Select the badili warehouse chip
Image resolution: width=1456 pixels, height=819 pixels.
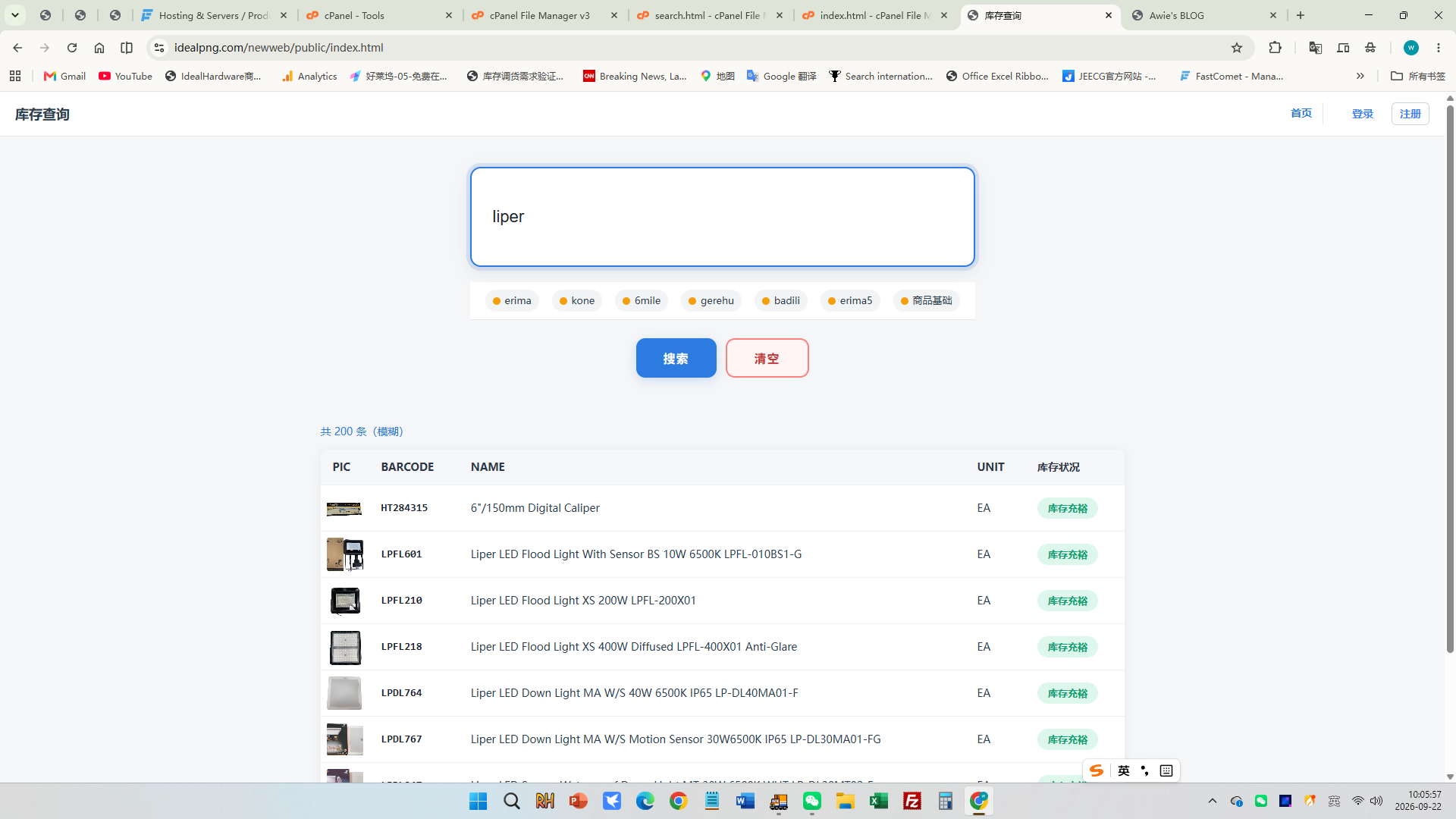(781, 301)
